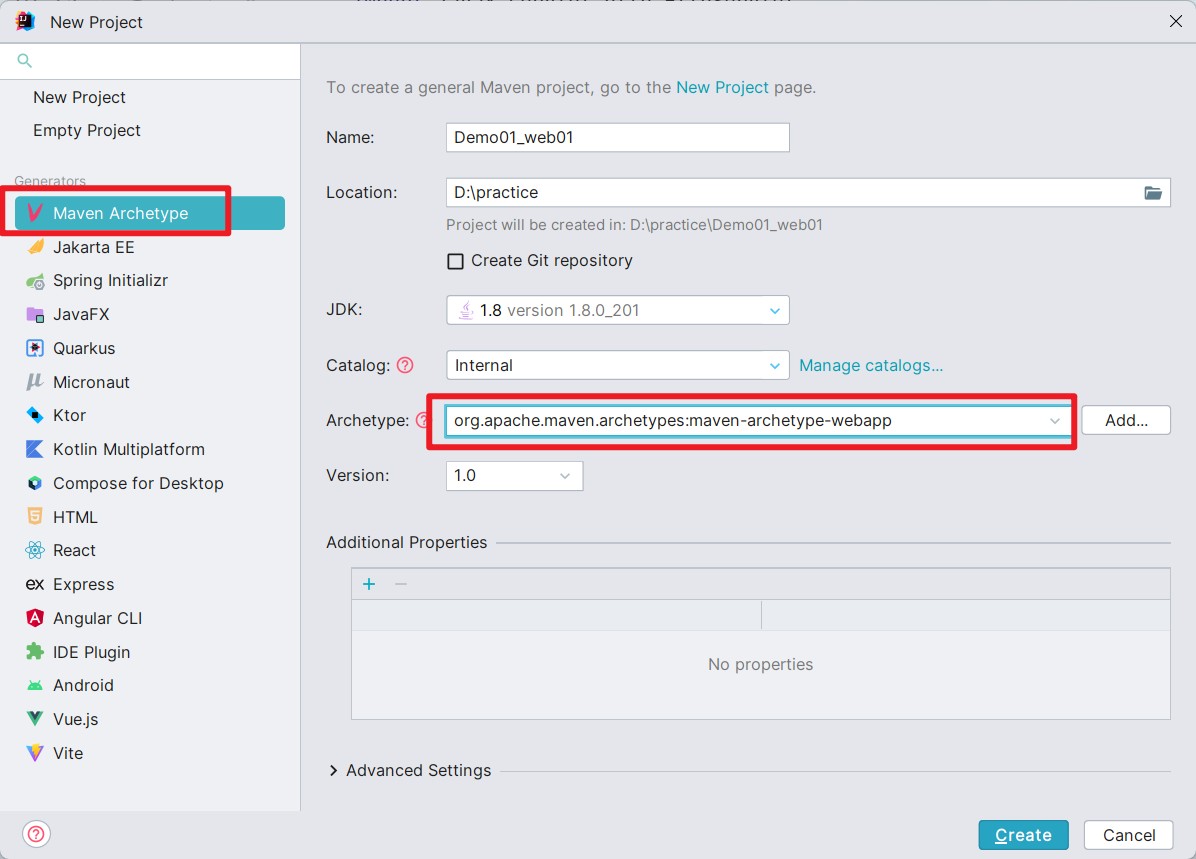Click the HTML5 shield icon
Viewport: 1196px width, 859px height.
pos(35,516)
